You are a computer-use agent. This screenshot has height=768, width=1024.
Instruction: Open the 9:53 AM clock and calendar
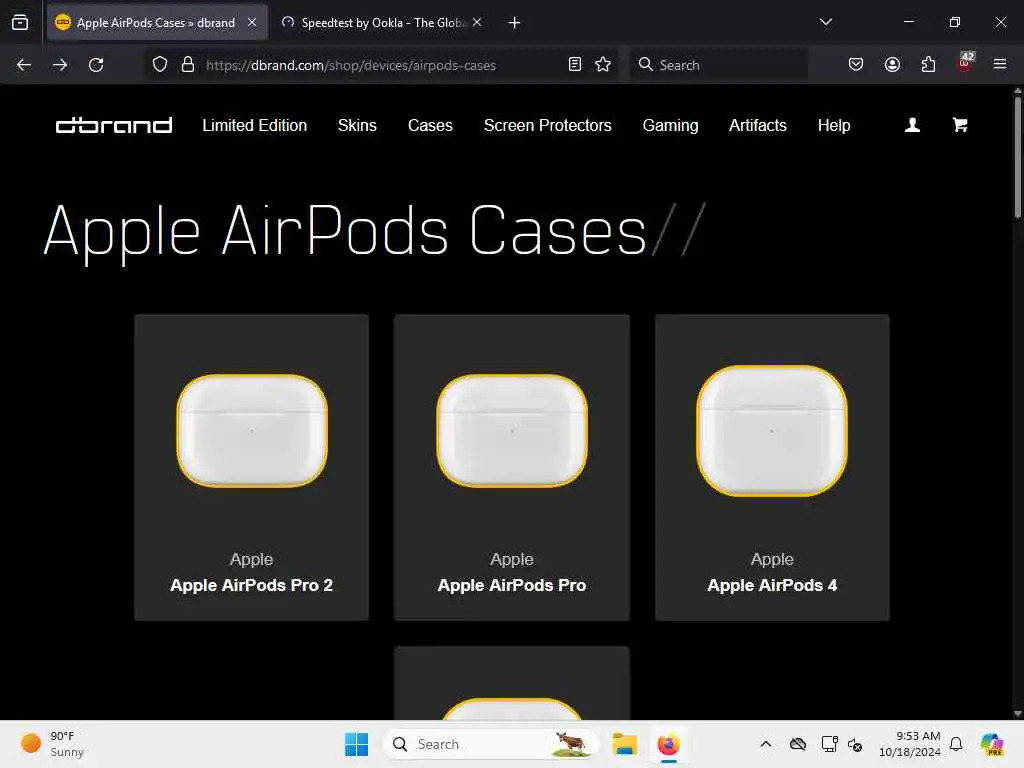point(910,744)
